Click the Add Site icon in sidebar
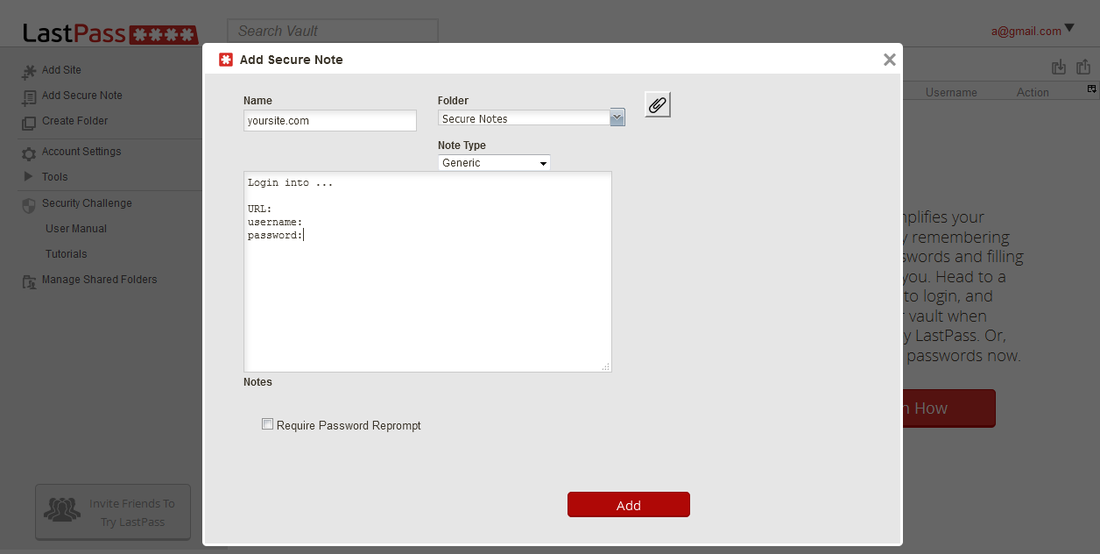Viewport: 1100px width, 554px height. click(x=29, y=72)
